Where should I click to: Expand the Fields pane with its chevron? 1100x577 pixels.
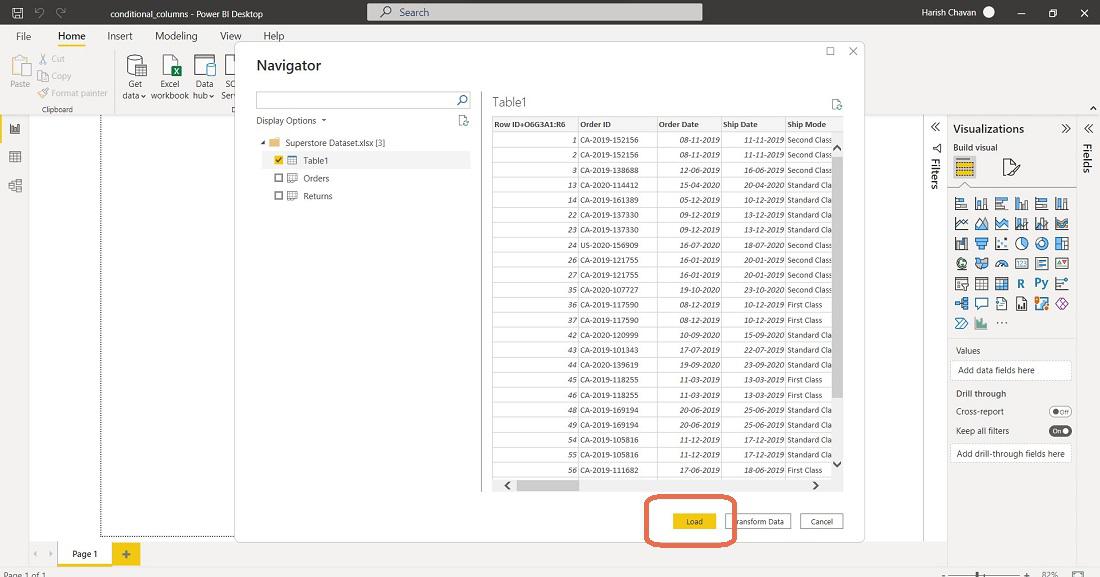point(1088,128)
